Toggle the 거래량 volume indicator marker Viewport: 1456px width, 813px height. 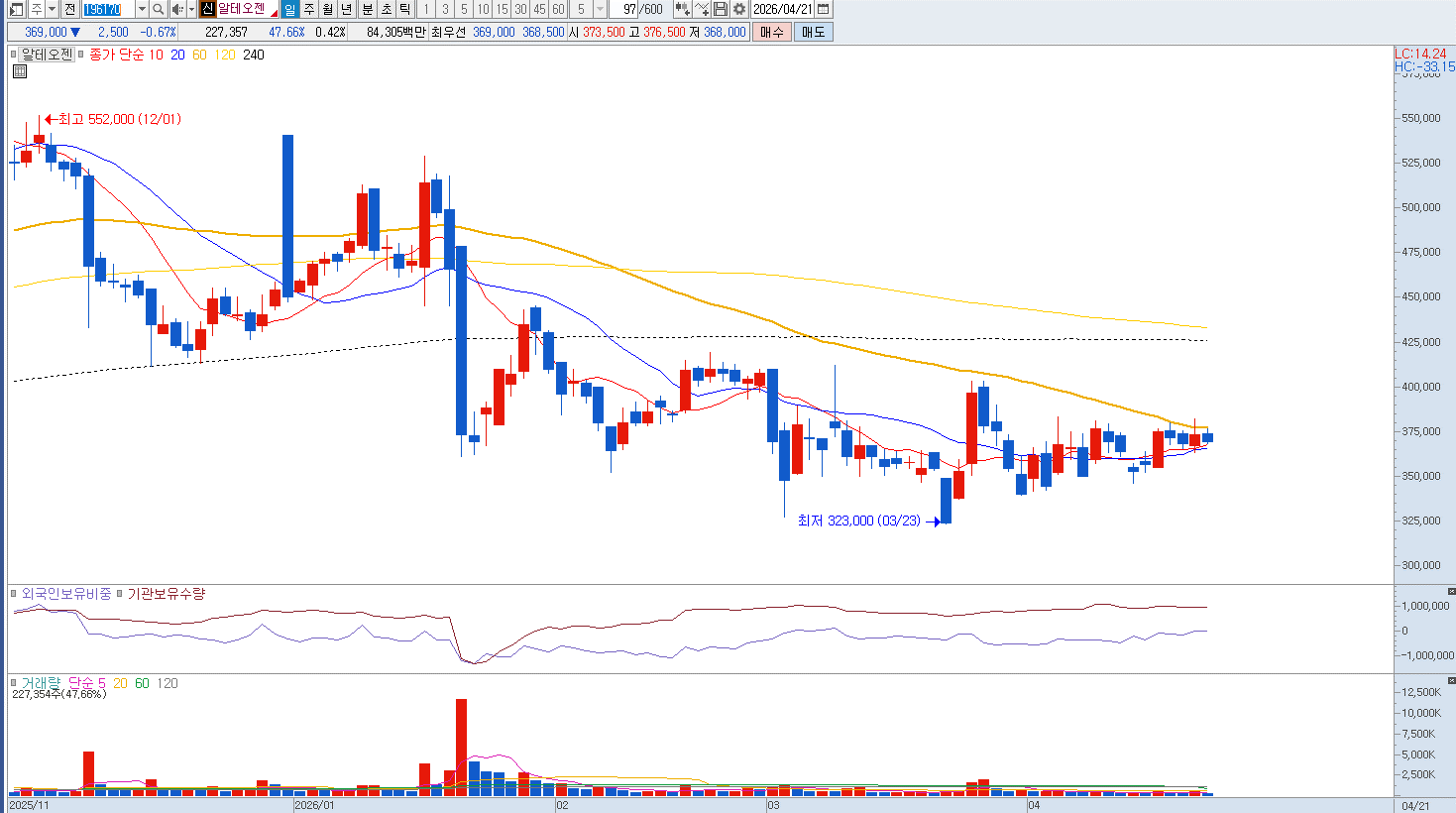point(14,683)
